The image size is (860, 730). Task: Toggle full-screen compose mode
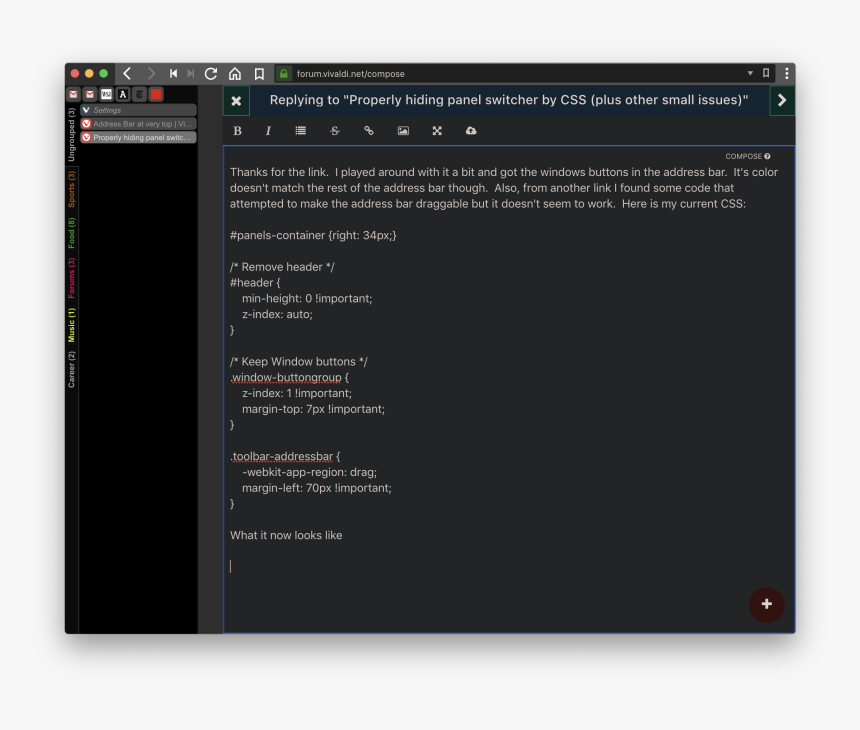pos(437,131)
